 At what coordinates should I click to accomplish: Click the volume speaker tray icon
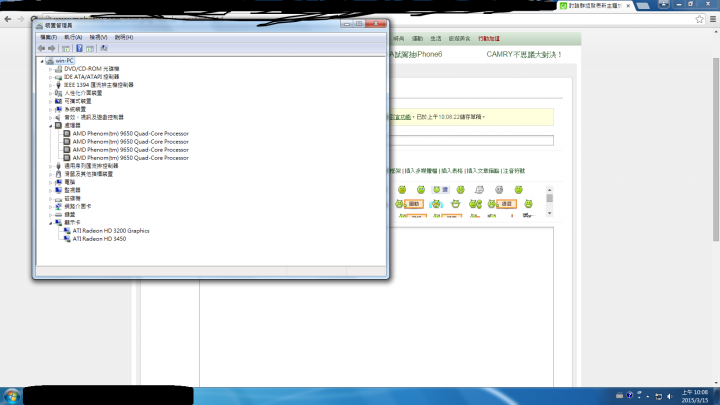pos(670,396)
